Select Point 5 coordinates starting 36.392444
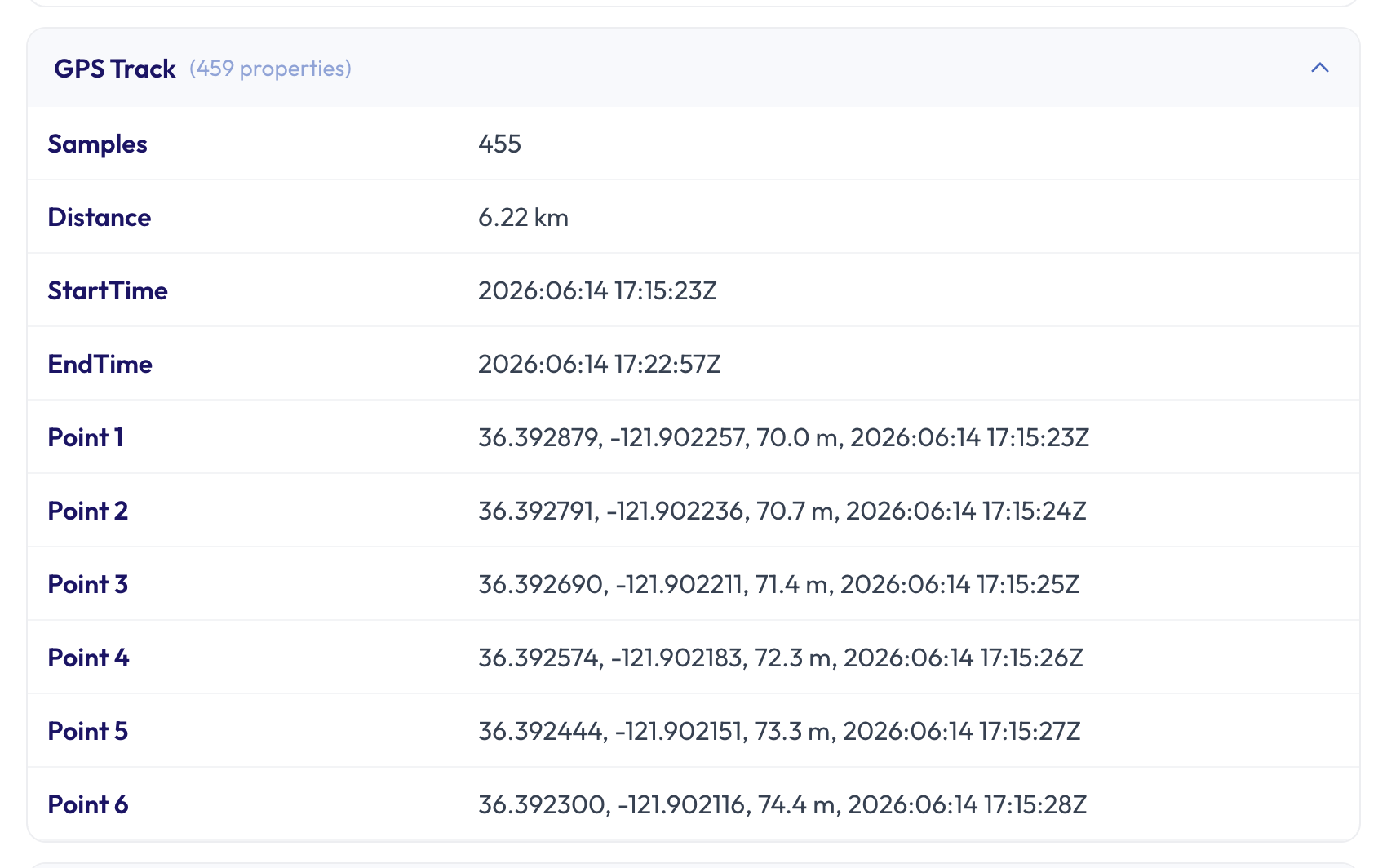 pos(779,731)
